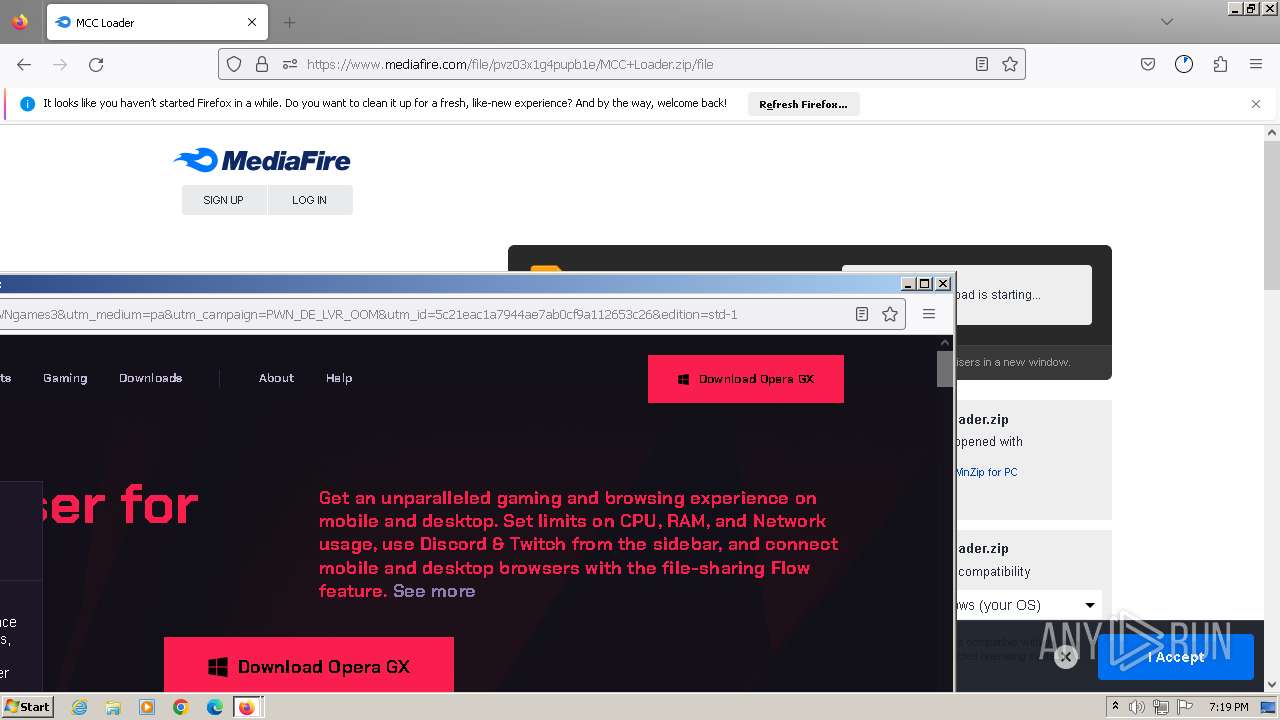This screenshot has height=720, width=1280.
Task: Bookmark the popup page with star
Action: [890, 314]
